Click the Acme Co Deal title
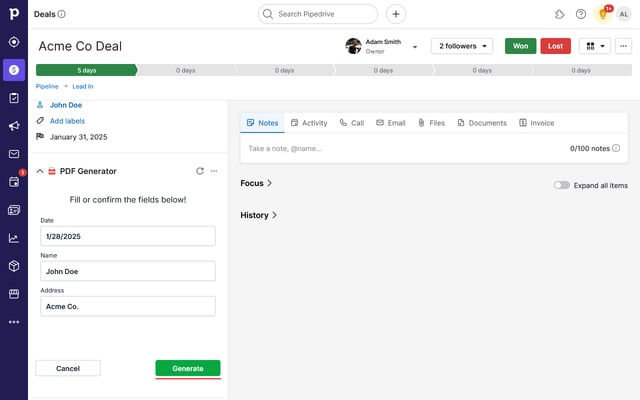This screenshot has width=640, height=400. tap(80, 46)
